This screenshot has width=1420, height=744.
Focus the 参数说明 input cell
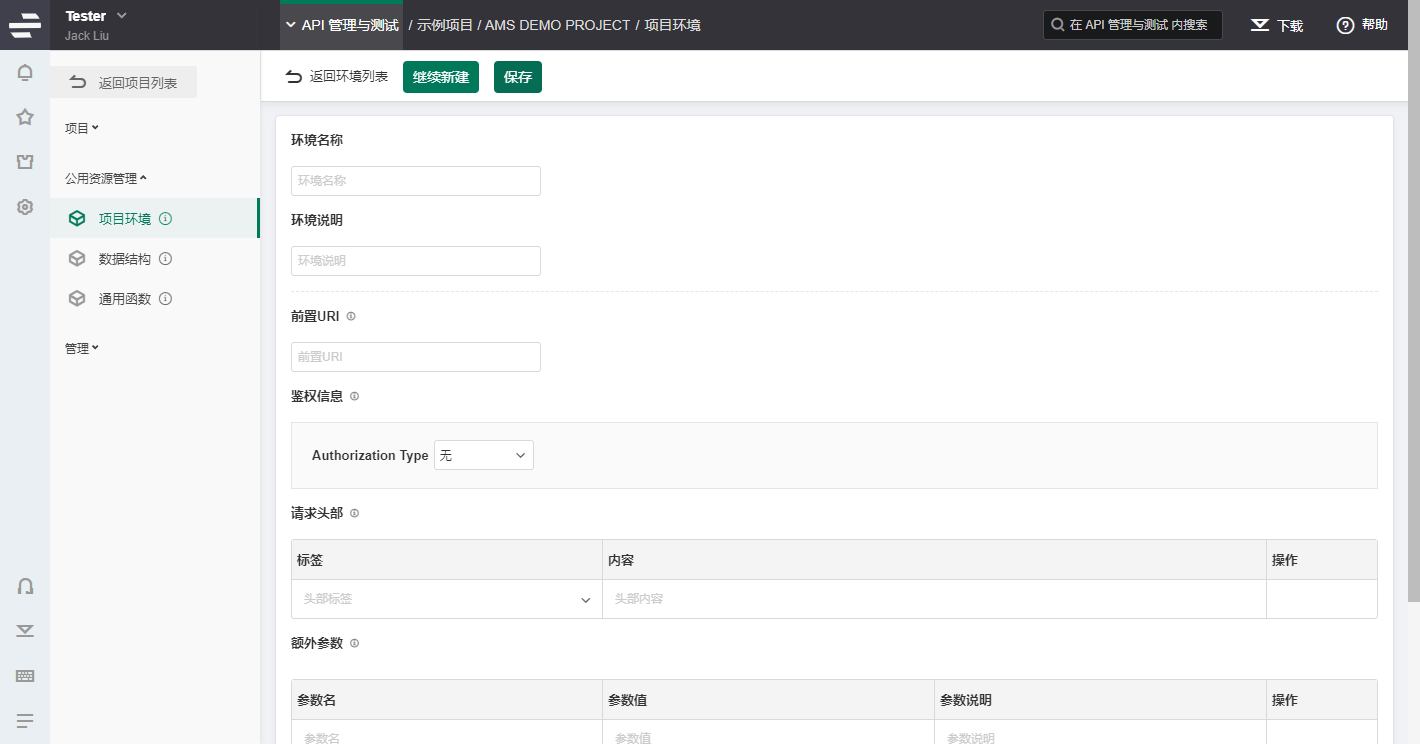pyautogui.click(x=1100, y=733)
